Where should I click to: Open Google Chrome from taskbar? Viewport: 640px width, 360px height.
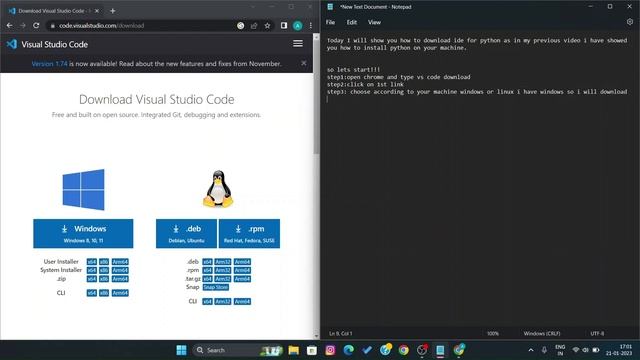point(404,350)
